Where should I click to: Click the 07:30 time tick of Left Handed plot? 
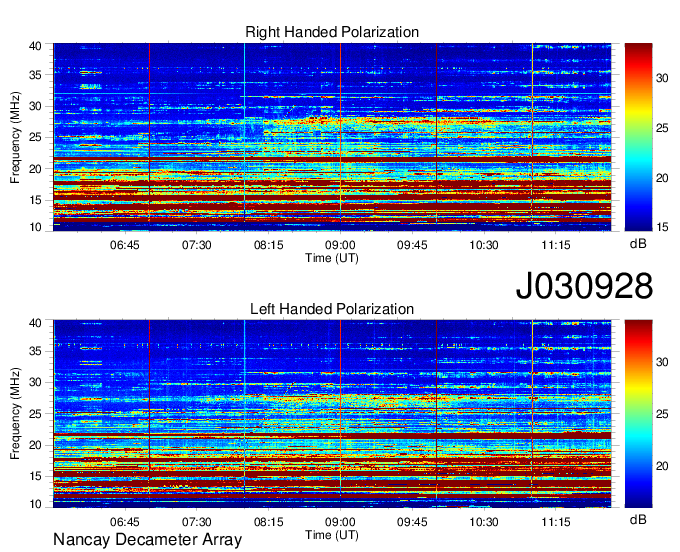click(x=196, y=522)
